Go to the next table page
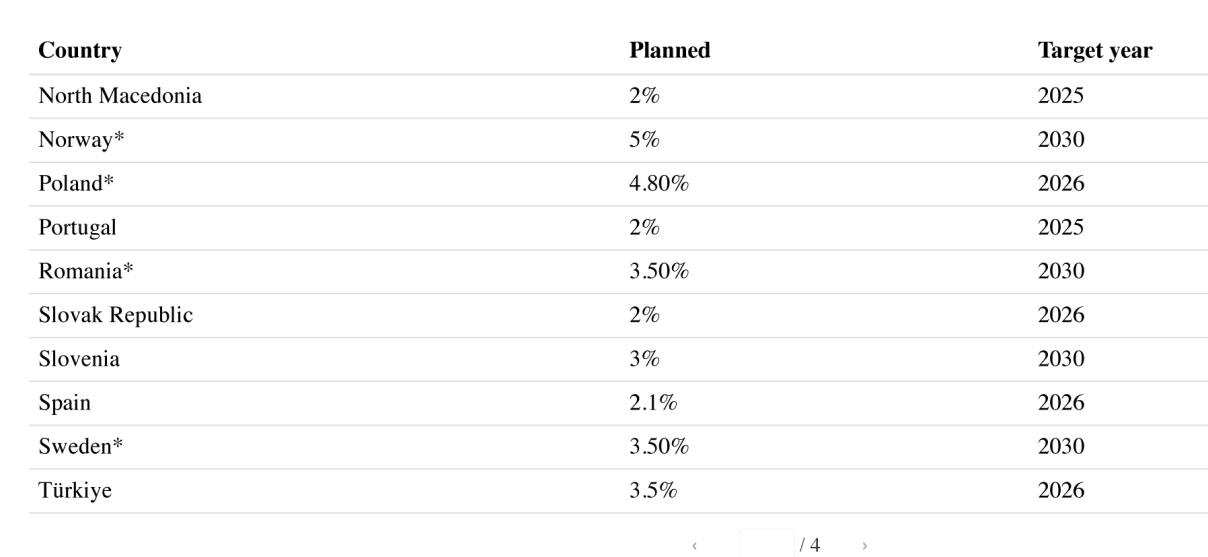Image resolution: width=1208 pixels, height=557 pixels. pos(865,546)
